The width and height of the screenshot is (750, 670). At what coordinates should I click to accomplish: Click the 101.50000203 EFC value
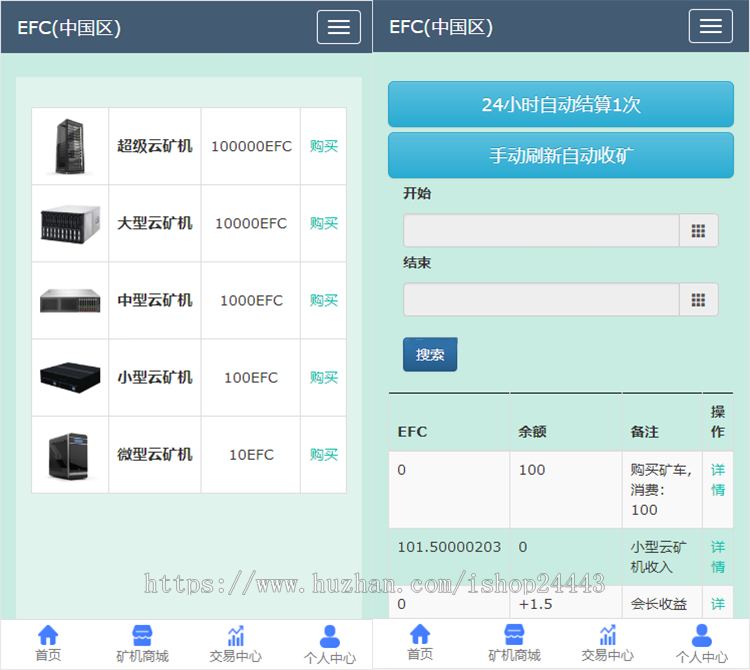click(x=449, y=547)
